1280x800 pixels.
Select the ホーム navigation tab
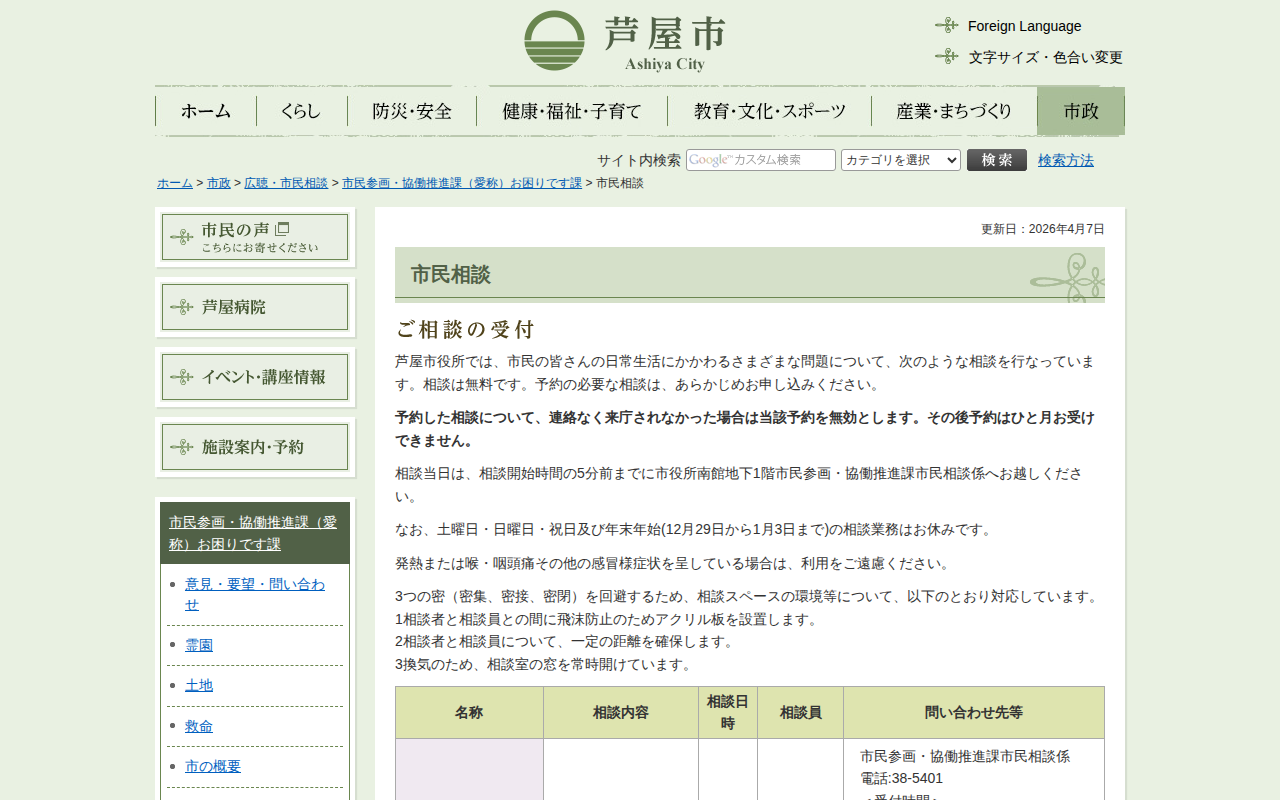tap(206, 111)
